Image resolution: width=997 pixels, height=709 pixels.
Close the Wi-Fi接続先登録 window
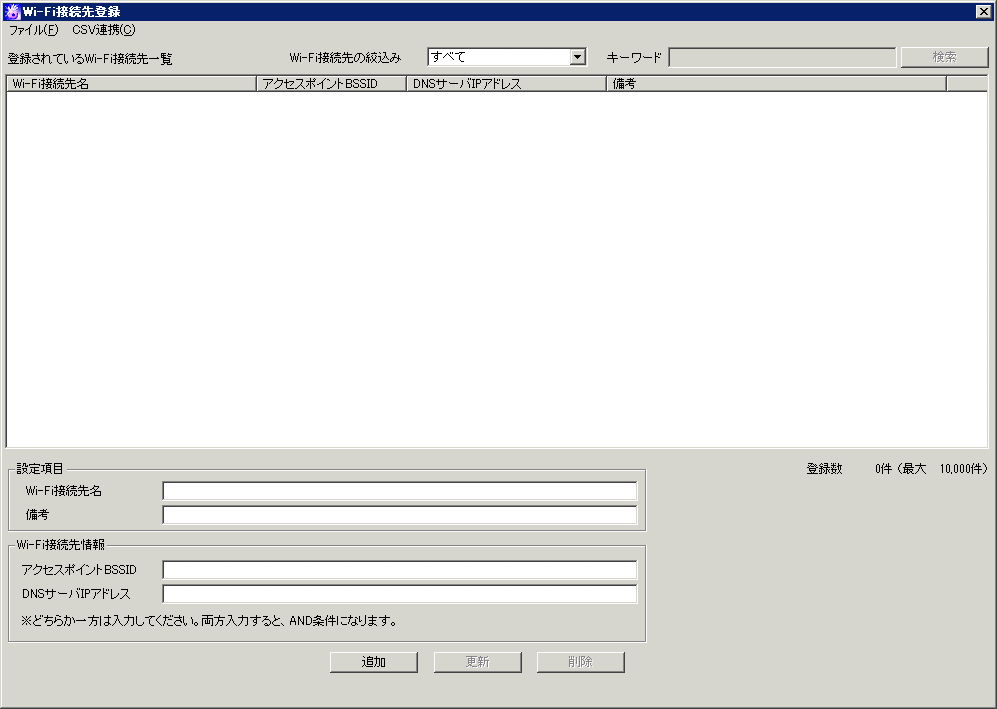click(983, 11)
